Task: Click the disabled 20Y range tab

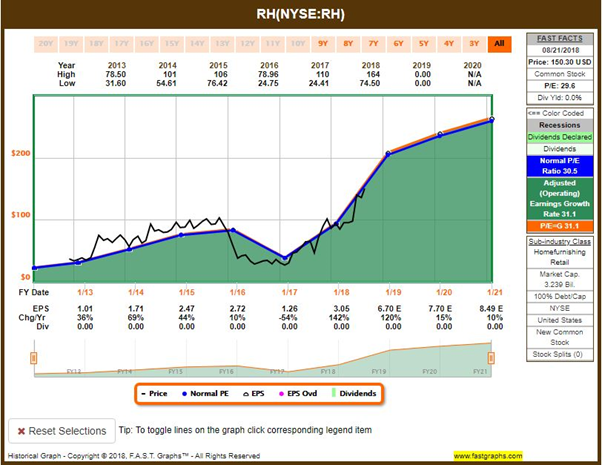Action: (46, 44)
